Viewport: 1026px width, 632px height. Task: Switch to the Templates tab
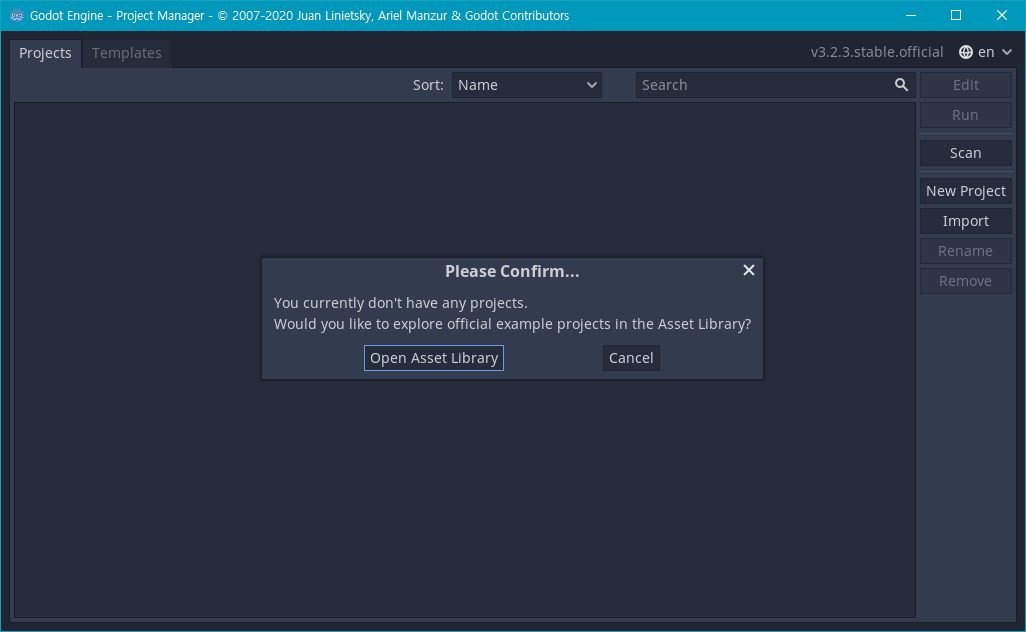126,53
